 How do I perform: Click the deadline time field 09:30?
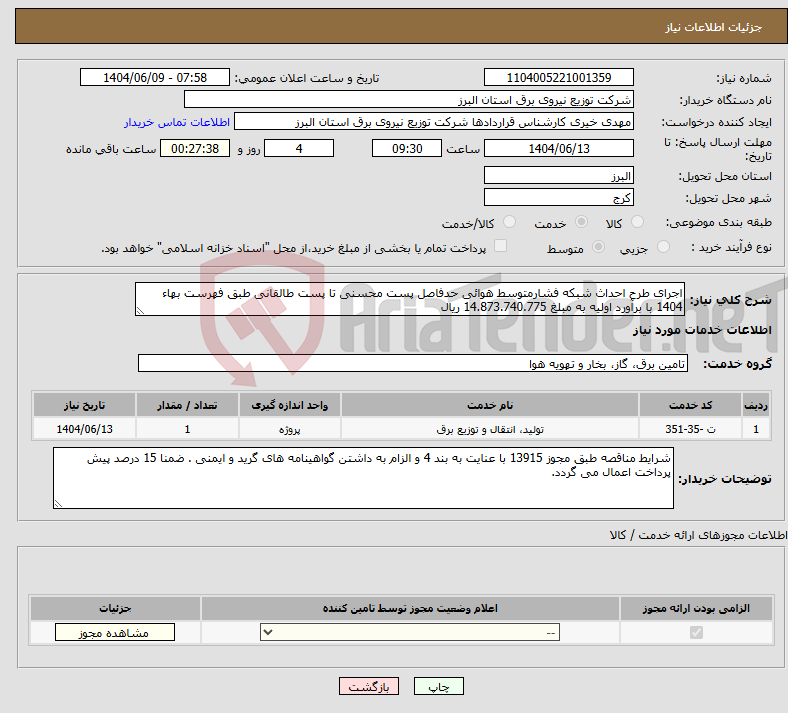coord(407,148)
